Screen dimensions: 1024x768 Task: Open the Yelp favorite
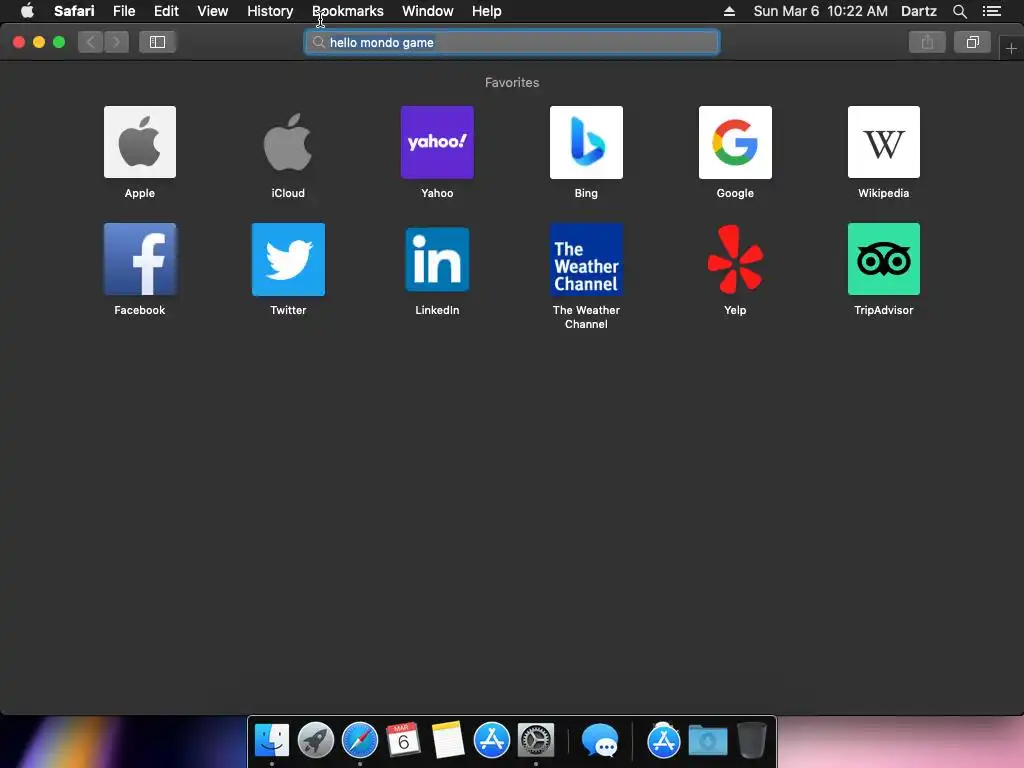[735, 259]
